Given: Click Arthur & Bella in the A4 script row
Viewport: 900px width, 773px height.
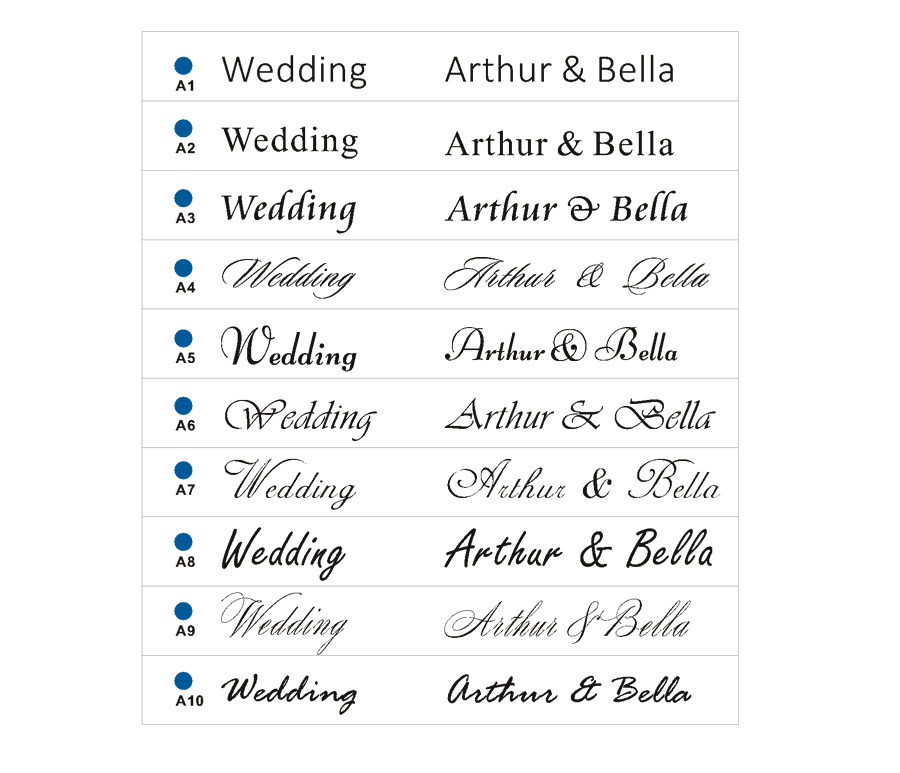Looking at the screenshot, I should pyautogui.click(x=577, y=276).
